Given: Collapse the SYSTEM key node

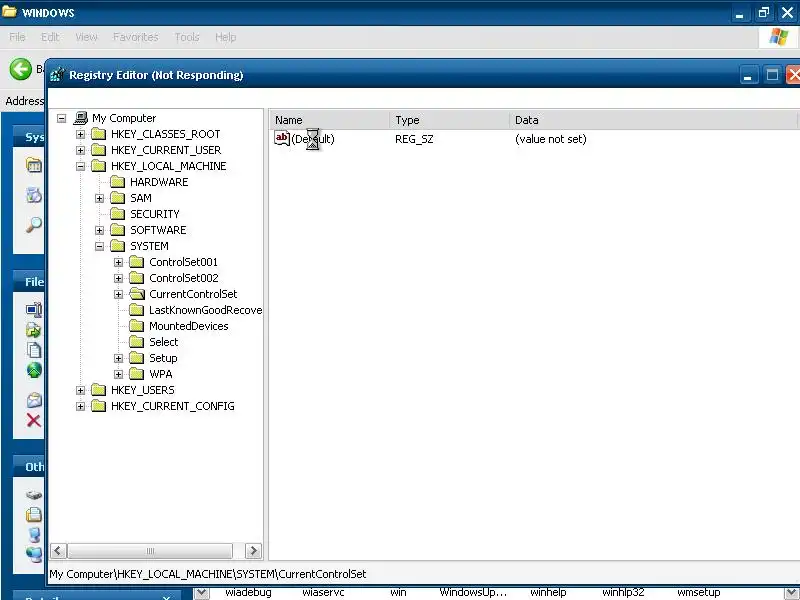Looking at the screenshot, I should pyautogui.click(x=99, y=246).
